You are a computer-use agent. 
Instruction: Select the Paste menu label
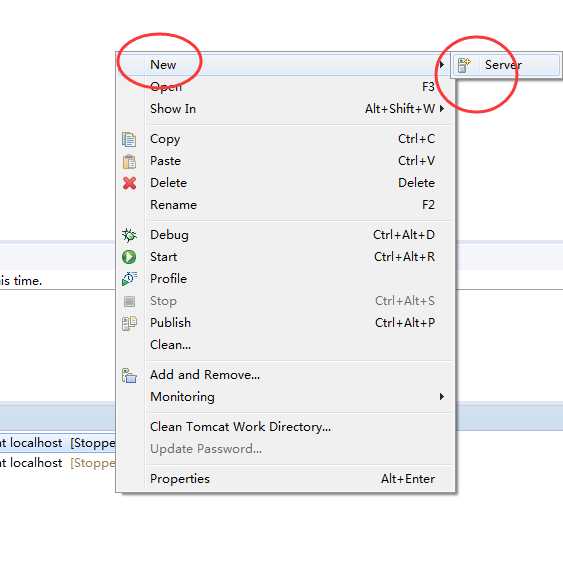(x=165, y=161)
